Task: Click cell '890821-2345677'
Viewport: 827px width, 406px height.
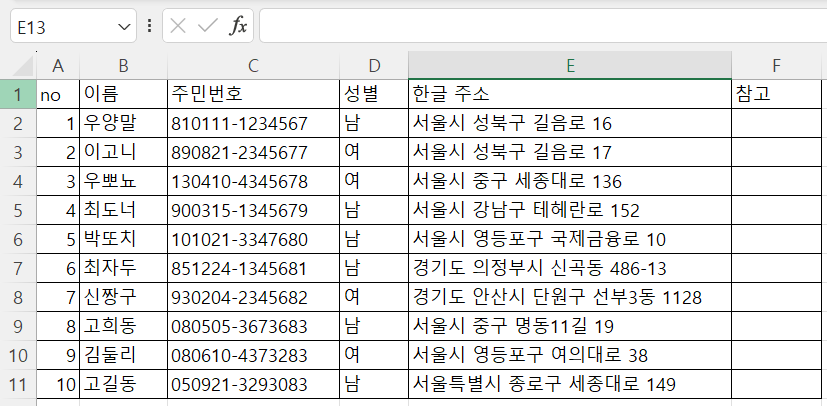Action: (254, 152)
